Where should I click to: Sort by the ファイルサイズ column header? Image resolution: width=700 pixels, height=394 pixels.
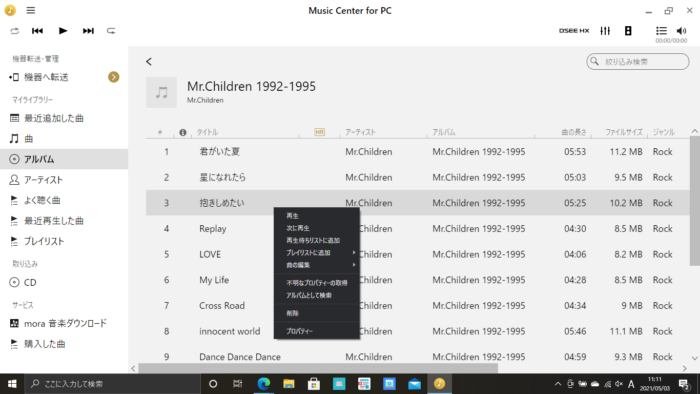click(x=624, y=132)
